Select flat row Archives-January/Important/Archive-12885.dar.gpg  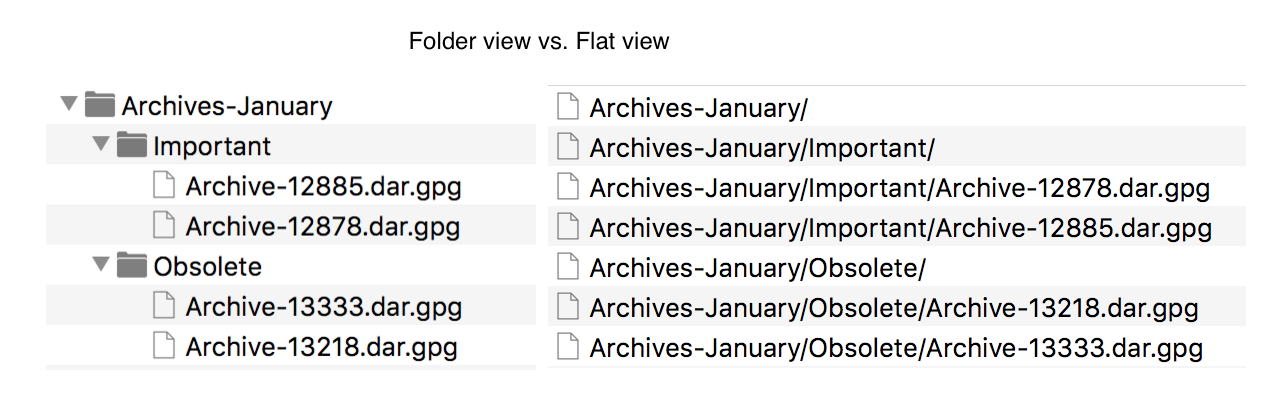897,228
